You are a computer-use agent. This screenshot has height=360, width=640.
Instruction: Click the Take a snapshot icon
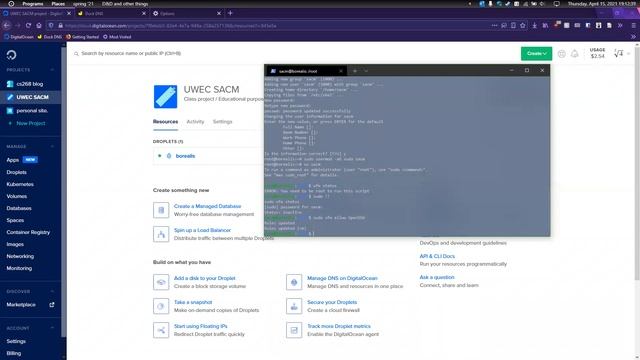coord(161,306)
